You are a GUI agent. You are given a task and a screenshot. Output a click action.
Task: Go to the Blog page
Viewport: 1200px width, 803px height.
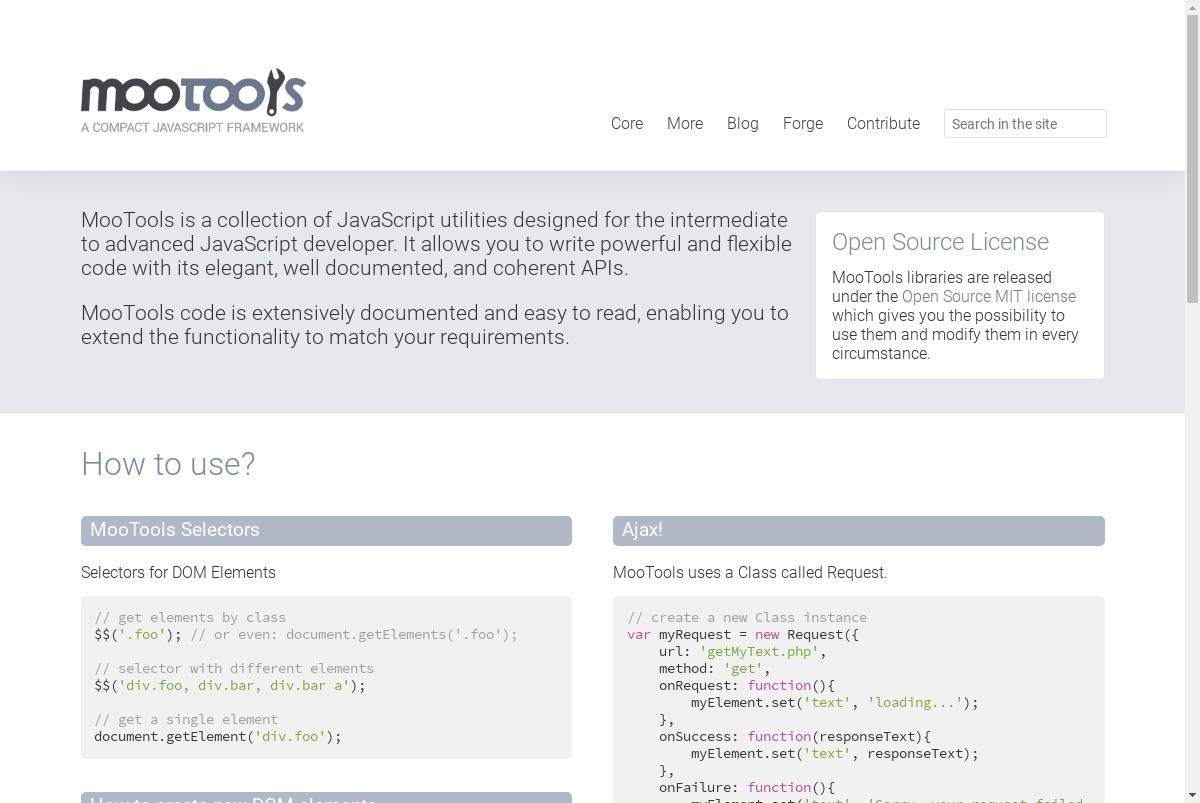point(743,124)
